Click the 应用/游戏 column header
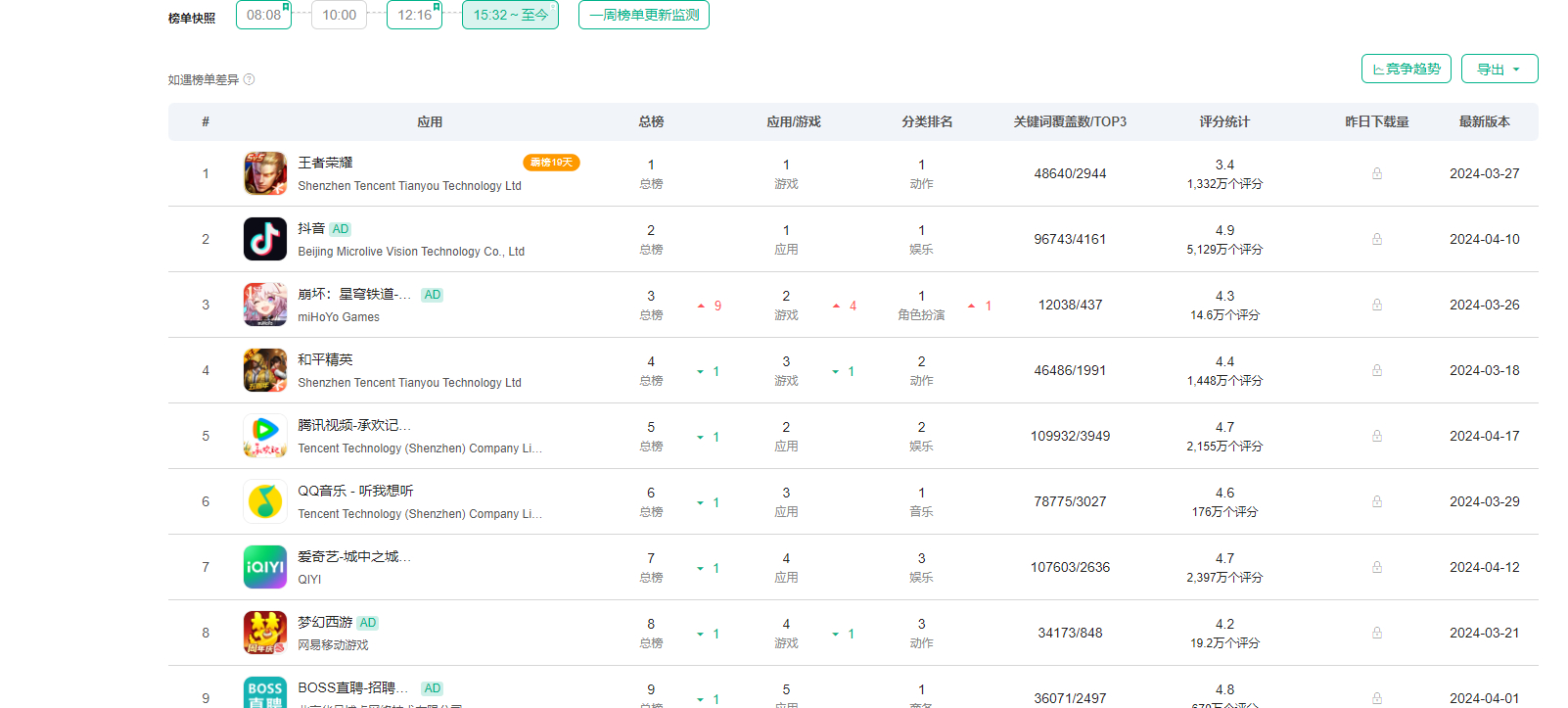 [x=794, y=121]
